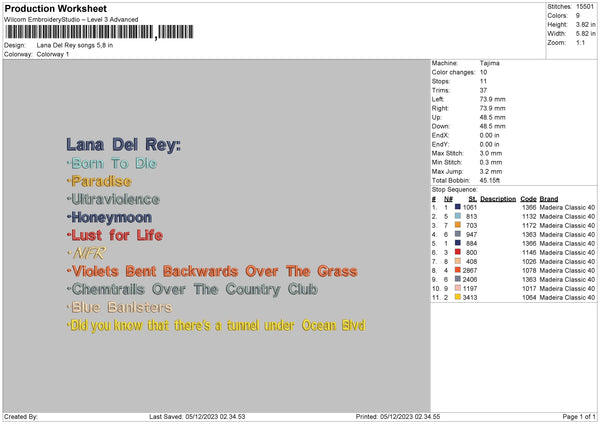The image size is (600, 424).
Task: Click the yellow swatch in row 3413
Action: 458,297
